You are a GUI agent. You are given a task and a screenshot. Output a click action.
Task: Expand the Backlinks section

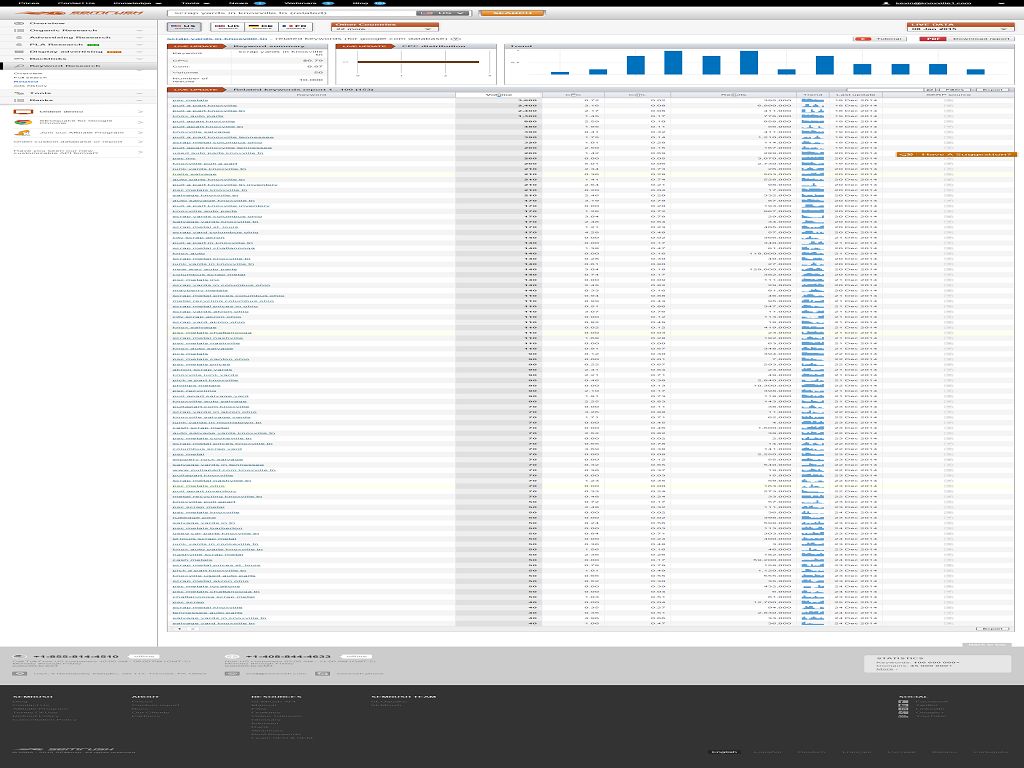140,59
